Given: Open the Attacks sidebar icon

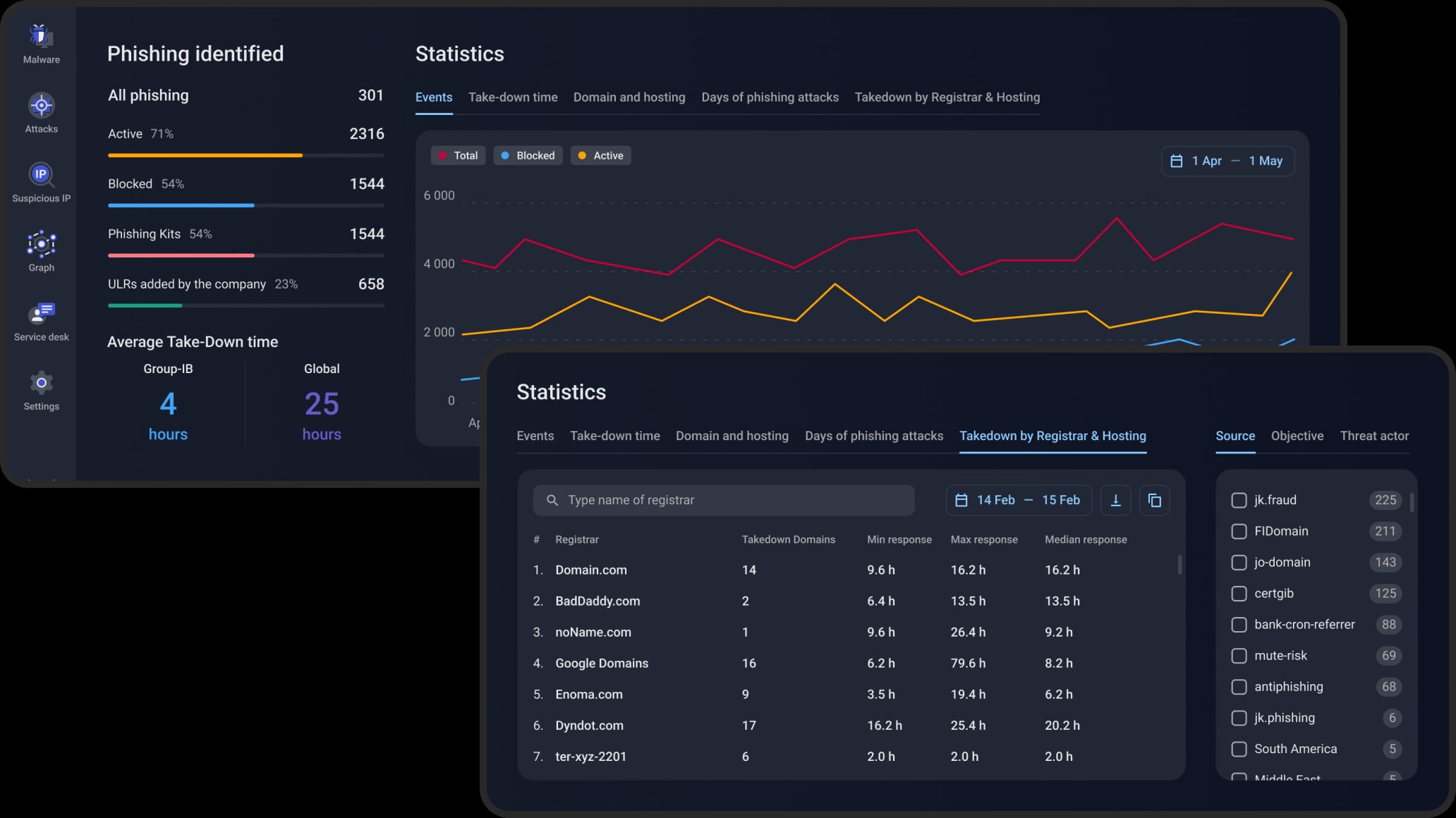Looking at the screenshot, I should (x=41, y=106).
